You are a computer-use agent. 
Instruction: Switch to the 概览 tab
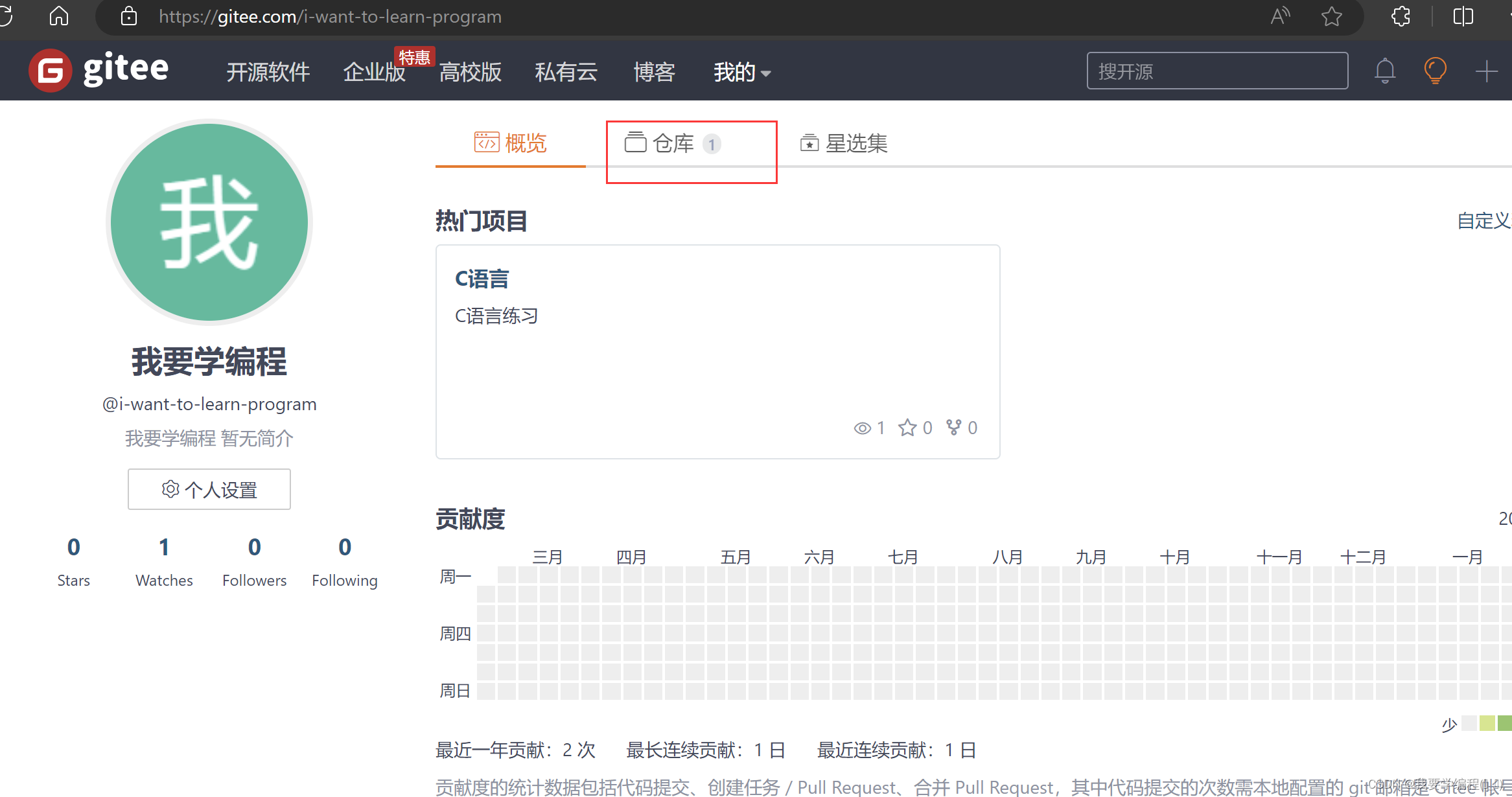(x=511, y=143)
